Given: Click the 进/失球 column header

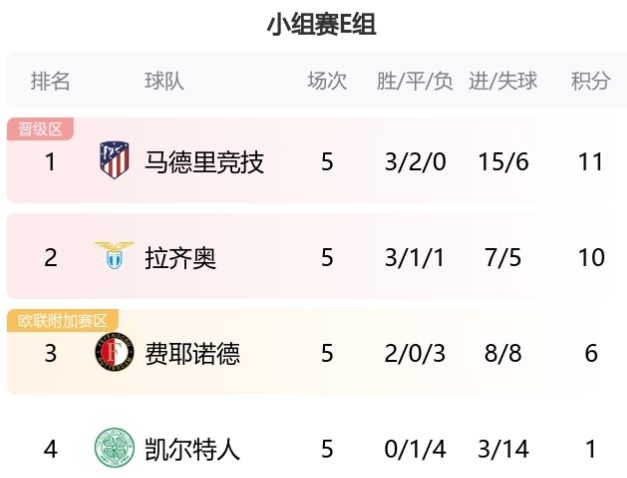Looking at the screenshot, I should tap(503, 81).
